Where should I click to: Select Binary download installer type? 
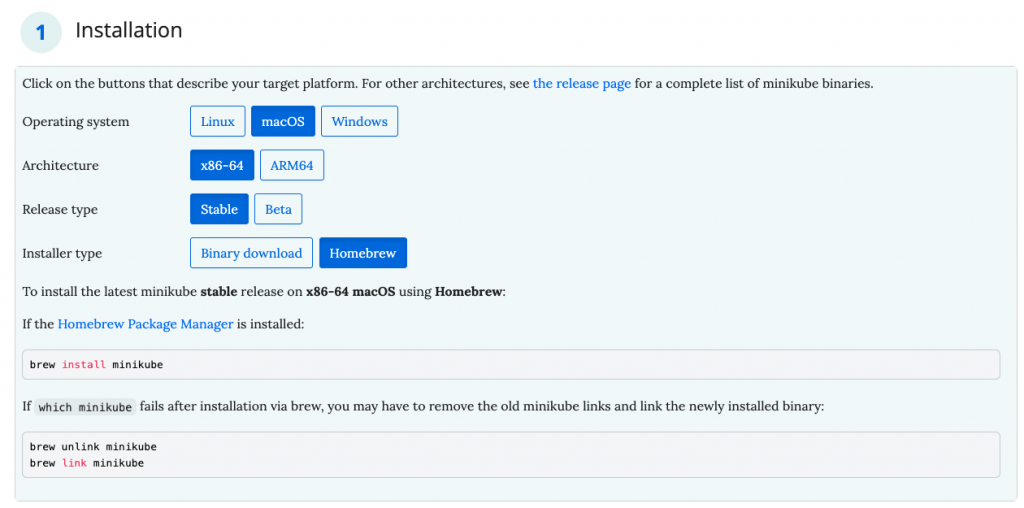point(251,254)
